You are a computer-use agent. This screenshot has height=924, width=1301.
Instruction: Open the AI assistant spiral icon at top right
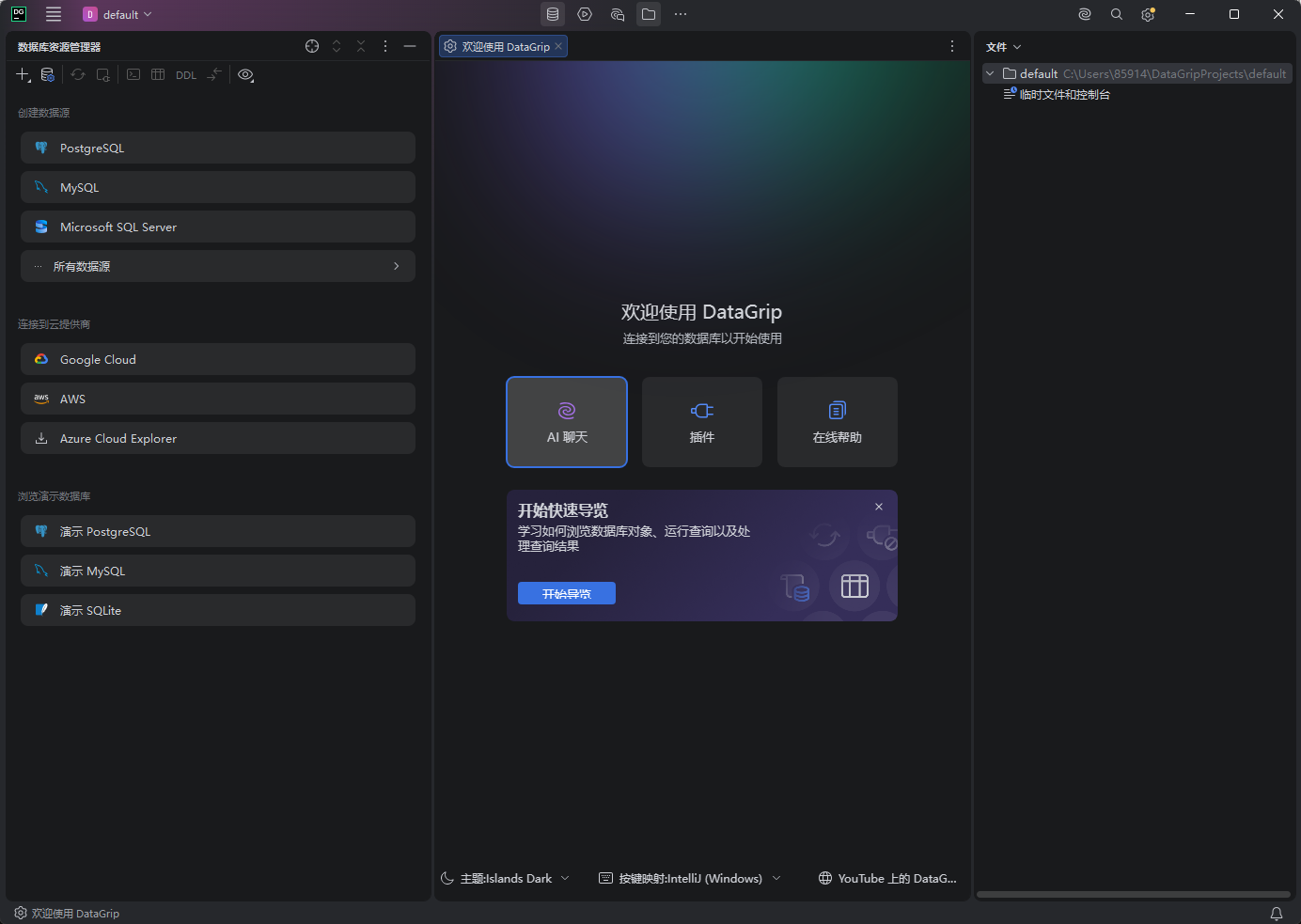point(1085,14)
